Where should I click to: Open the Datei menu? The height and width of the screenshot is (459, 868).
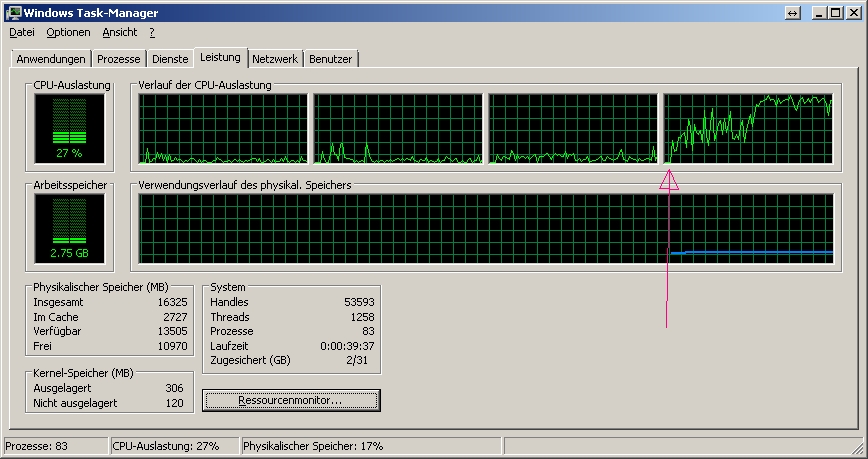coord(22,32)
